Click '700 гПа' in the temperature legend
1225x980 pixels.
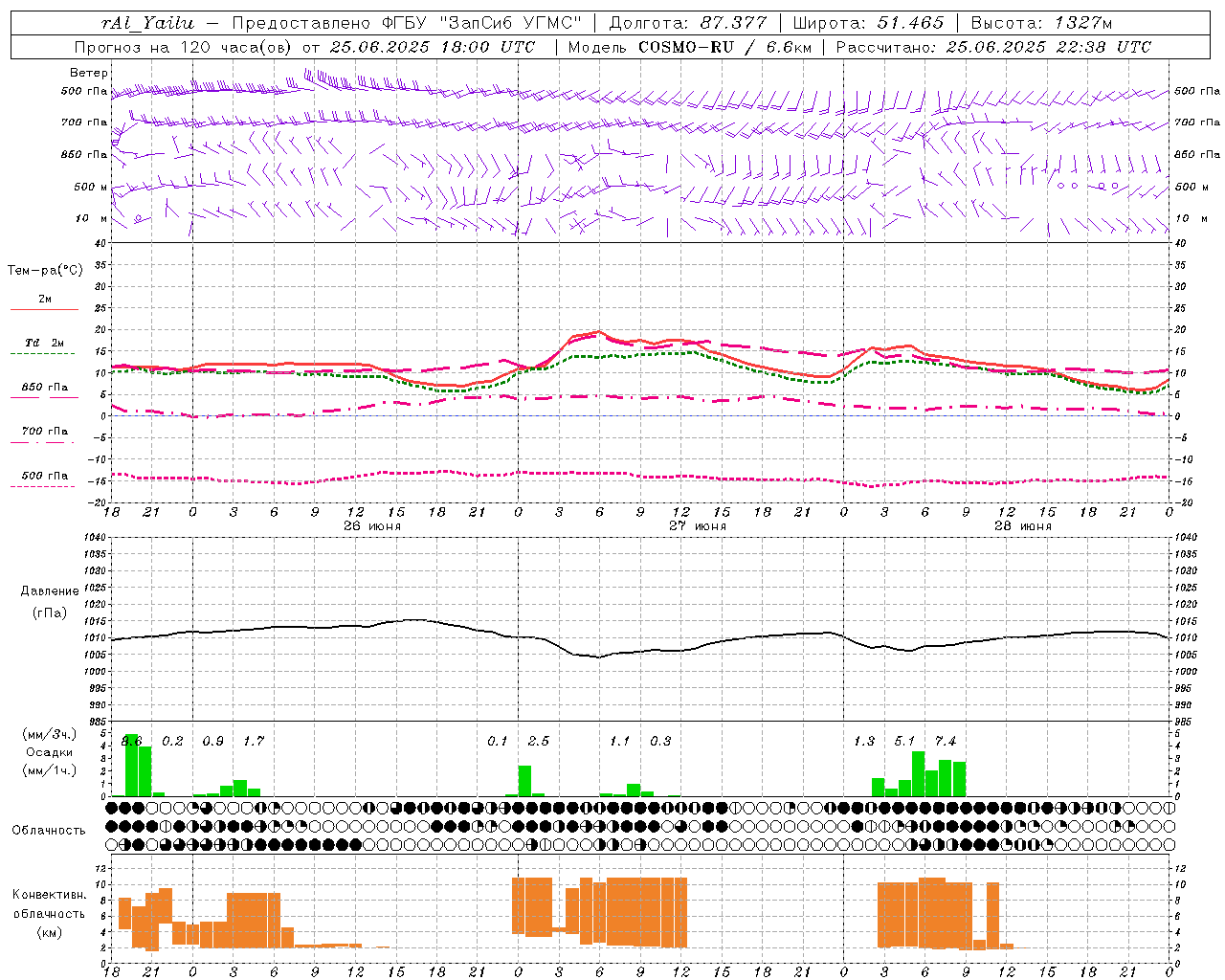click(45, 431)
